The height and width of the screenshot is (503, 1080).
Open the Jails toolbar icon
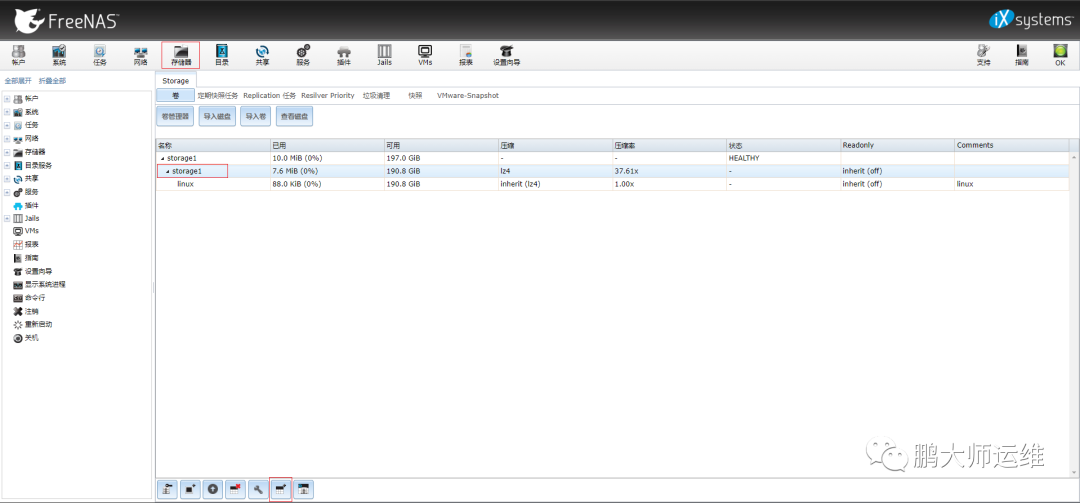[x=384, y=54]
